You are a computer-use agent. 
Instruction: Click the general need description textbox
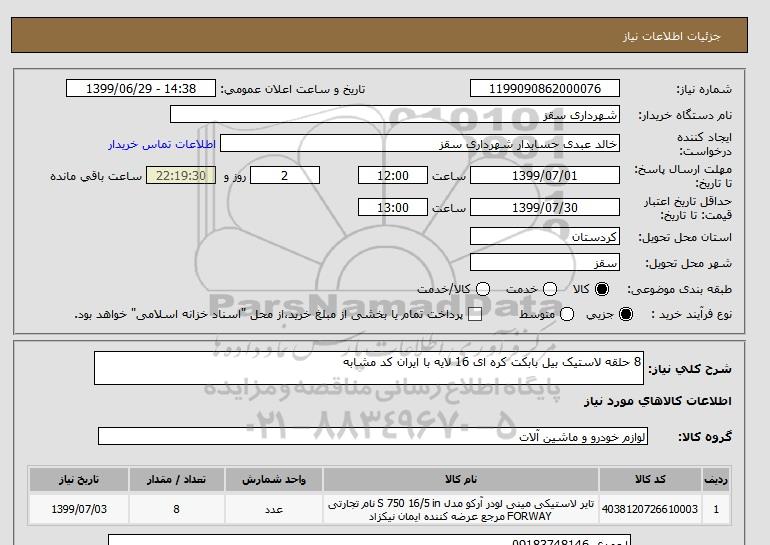click(x=369, y=368)
